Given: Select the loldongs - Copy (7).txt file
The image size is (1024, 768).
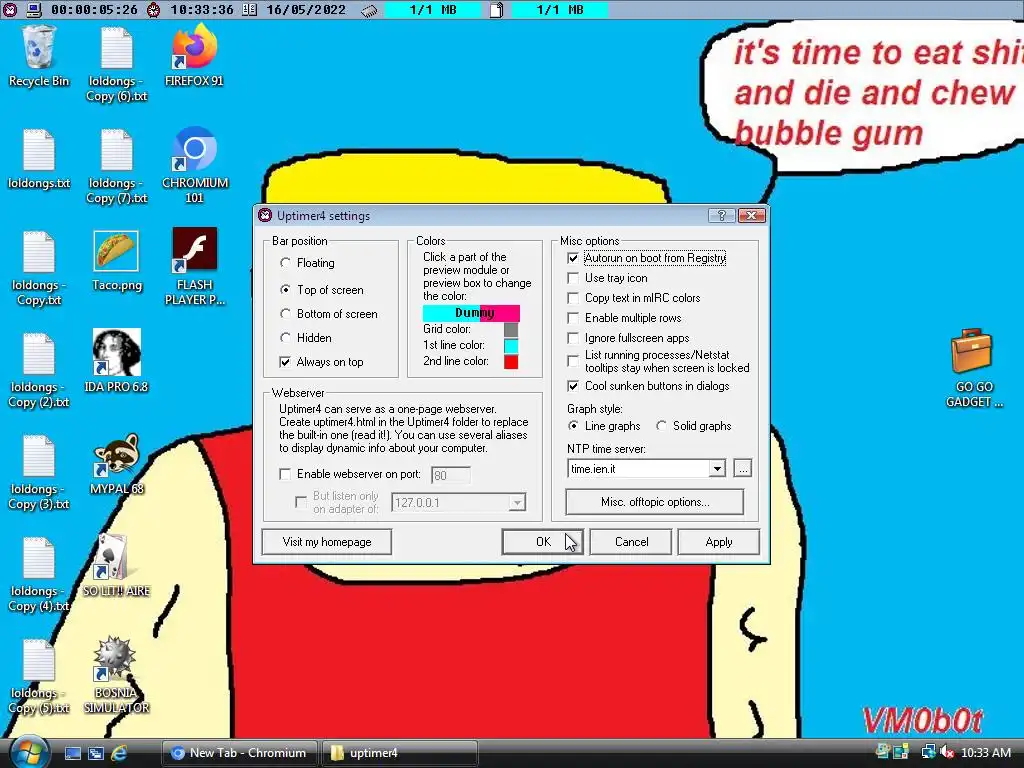Looking at the screenshot, I should (x=116, y=166).
